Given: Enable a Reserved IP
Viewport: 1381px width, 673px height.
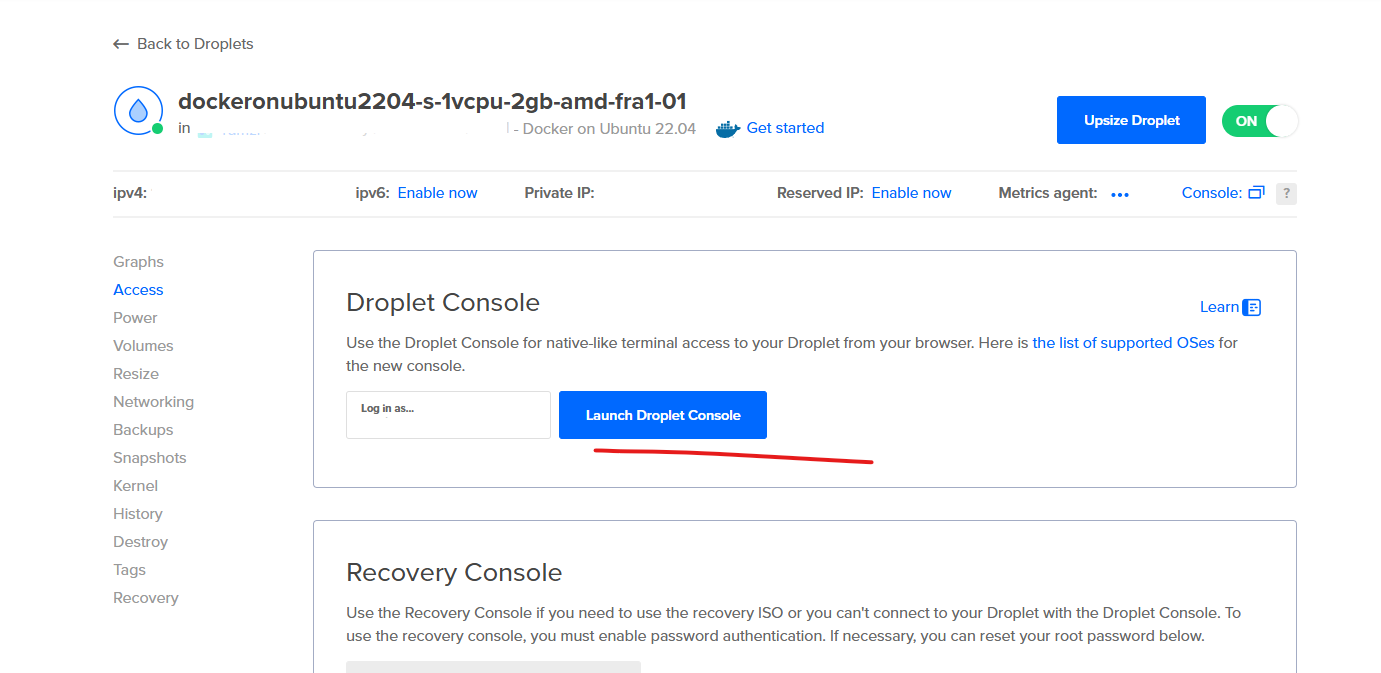Looking at the screenshot, I should click(x=910, y=192).
